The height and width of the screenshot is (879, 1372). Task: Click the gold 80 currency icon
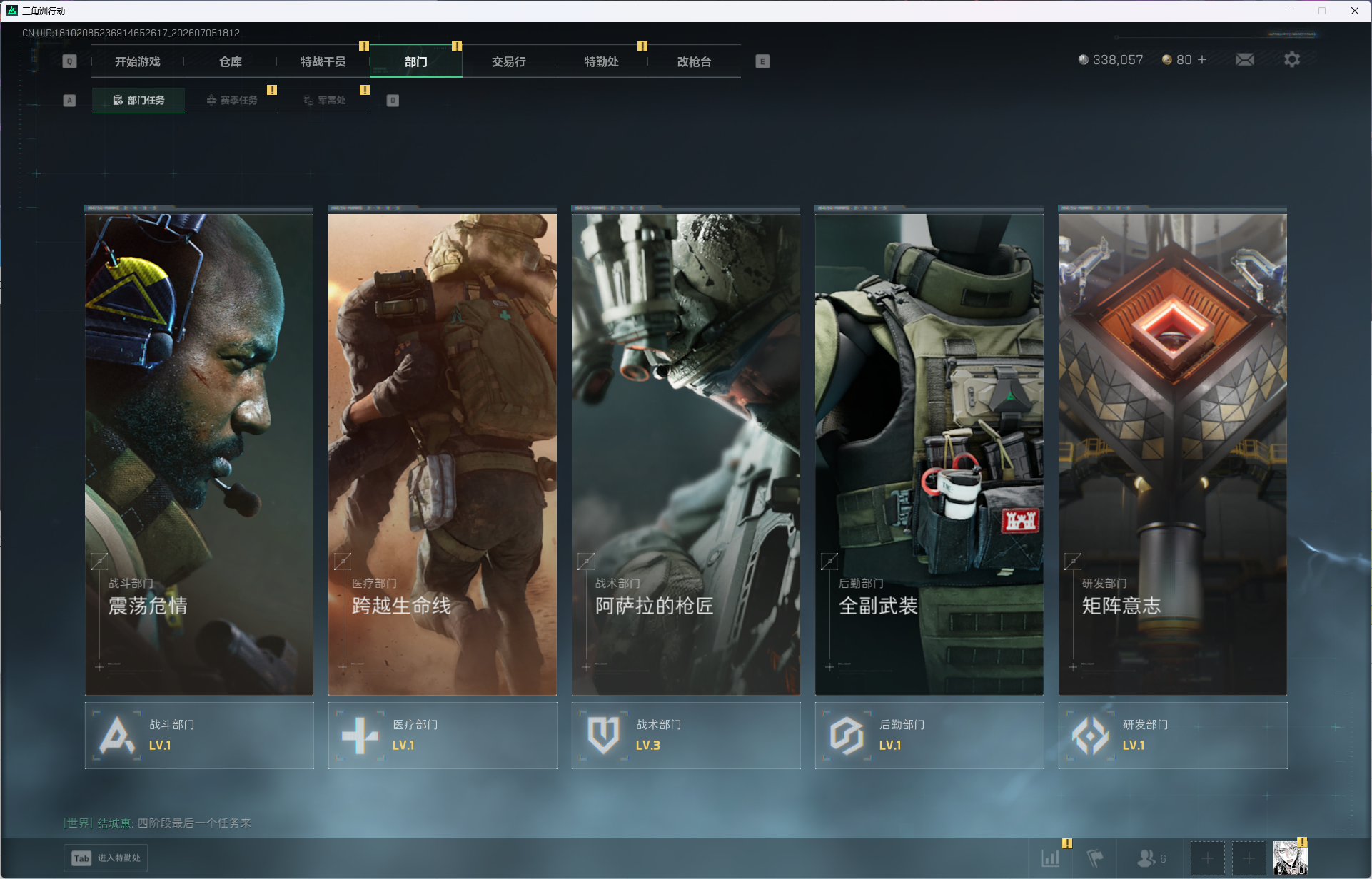[x=1167, y=60]
